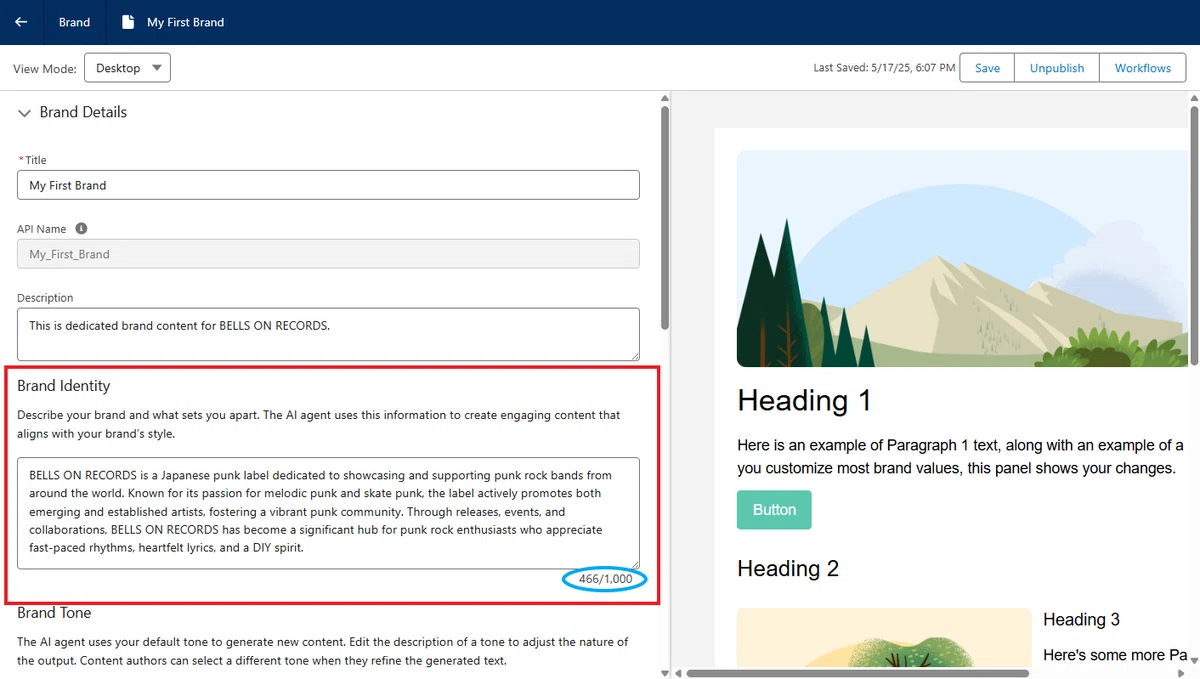Click the Heading 2 preview text
Image resolution: width=1200 pixels, height=679 pixels.
788,569
